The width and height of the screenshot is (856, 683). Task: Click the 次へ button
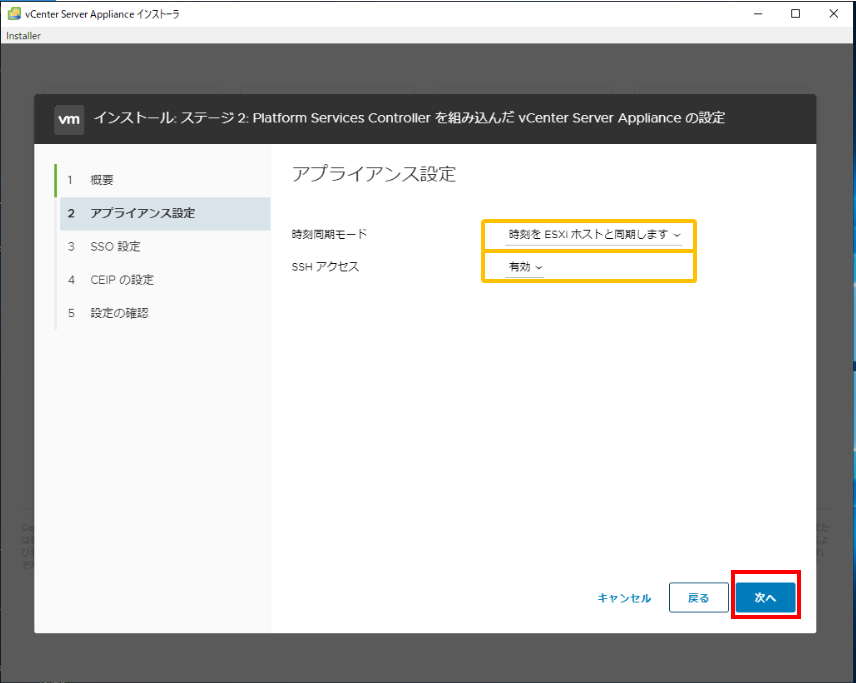coord(765,597)
